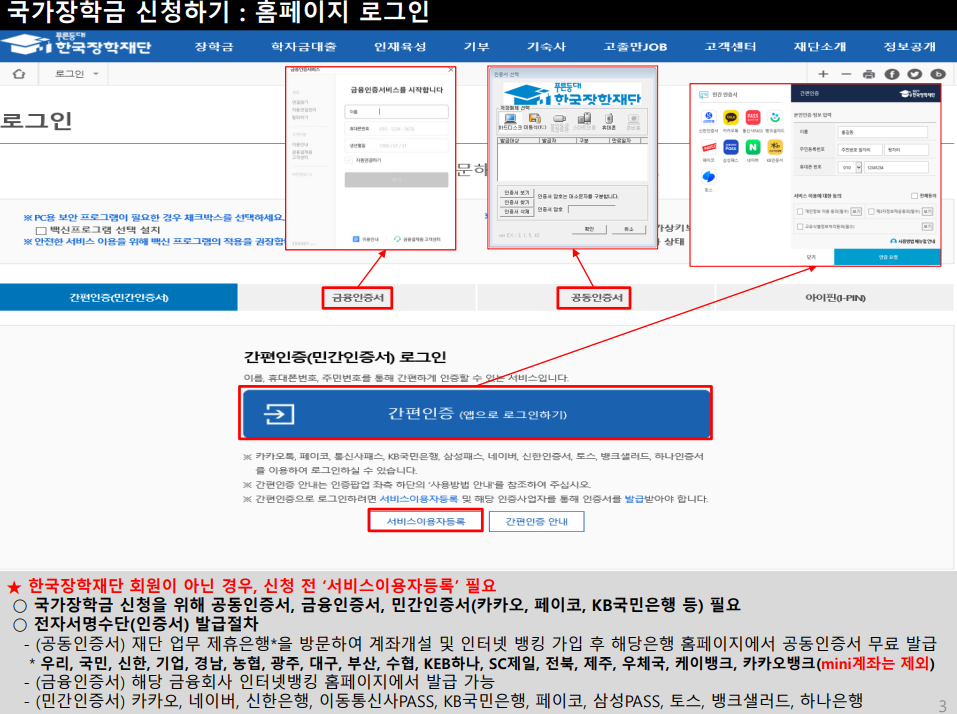957x714 pixels.
Task: Pick the Toss certificate icon
Action: 709,177
